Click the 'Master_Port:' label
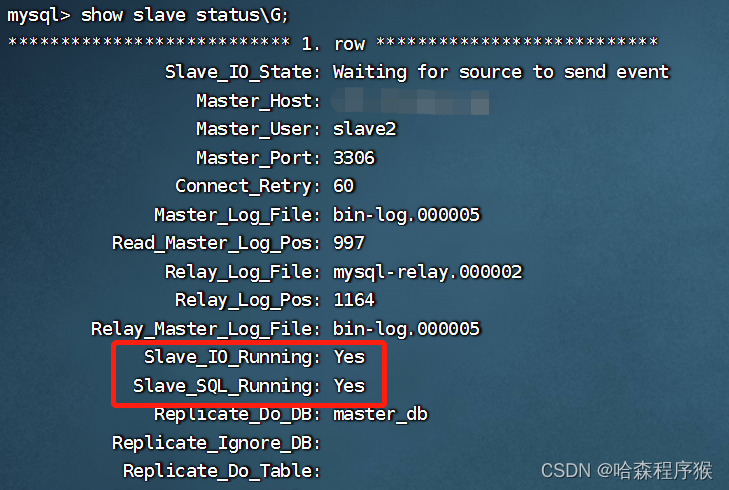The image size is (729, 490). point(258,158)
